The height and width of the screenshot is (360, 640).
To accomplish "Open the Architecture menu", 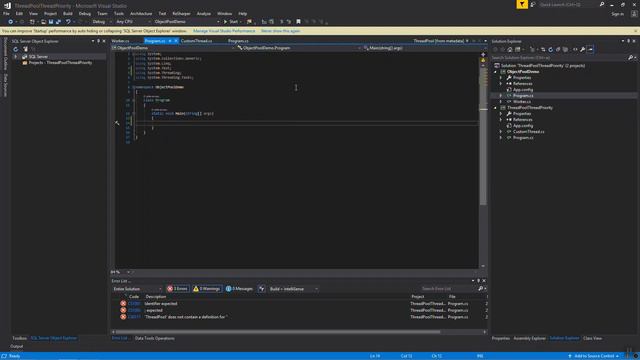I will (141, 13).
